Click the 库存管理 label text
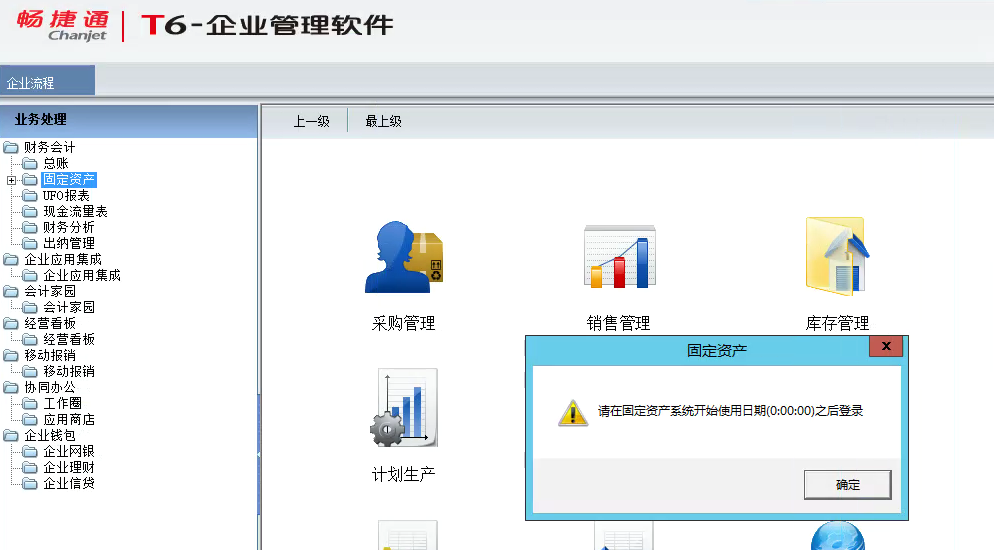994x550 pixels. (x=837, y=324)
